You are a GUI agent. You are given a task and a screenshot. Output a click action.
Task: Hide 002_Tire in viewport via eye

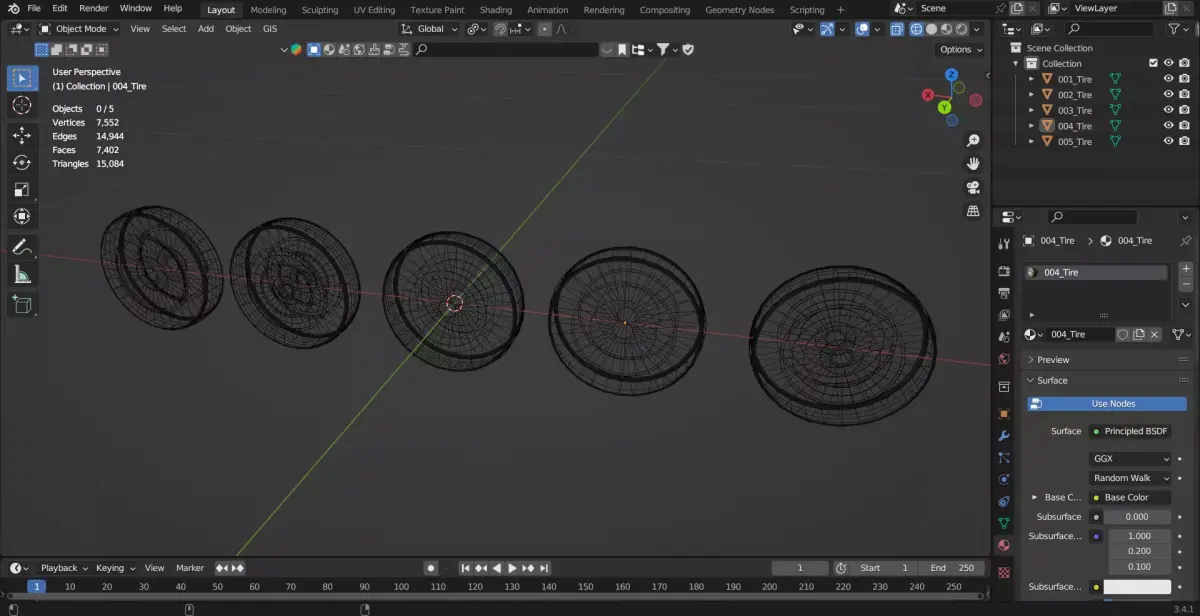click(1168, 95)
